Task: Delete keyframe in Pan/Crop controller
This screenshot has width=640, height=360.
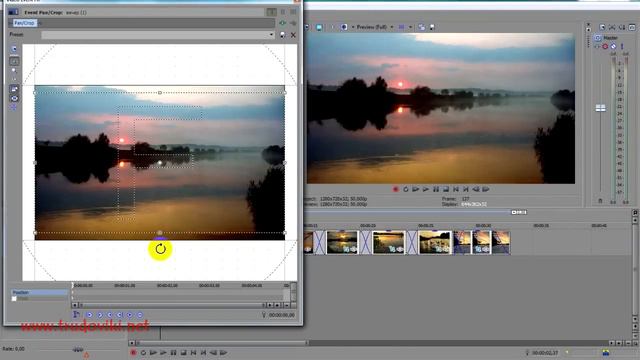Action: 140,315
